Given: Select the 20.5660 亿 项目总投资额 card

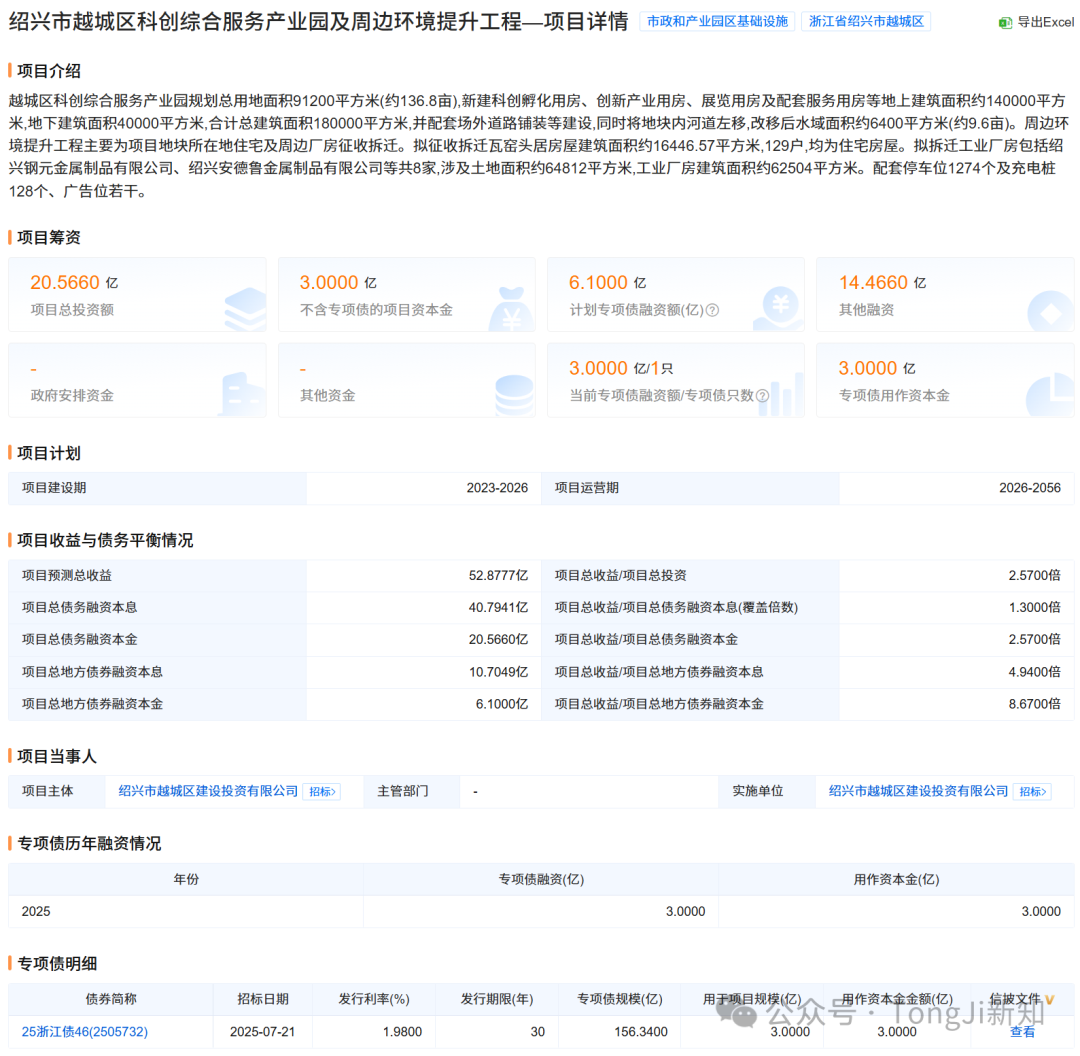Looking at the screenshot, I should click(x=137, y=295).
